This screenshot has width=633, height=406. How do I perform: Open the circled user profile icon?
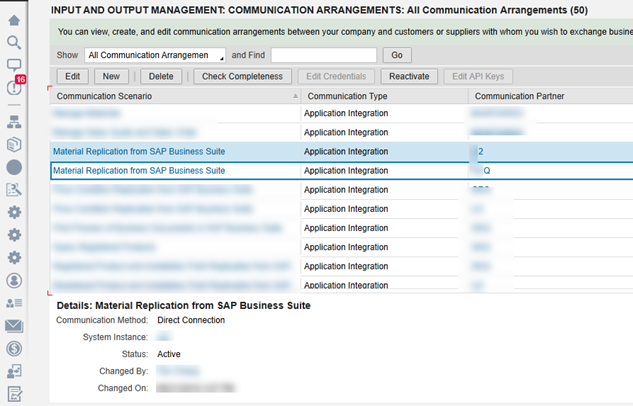(14, 280)
